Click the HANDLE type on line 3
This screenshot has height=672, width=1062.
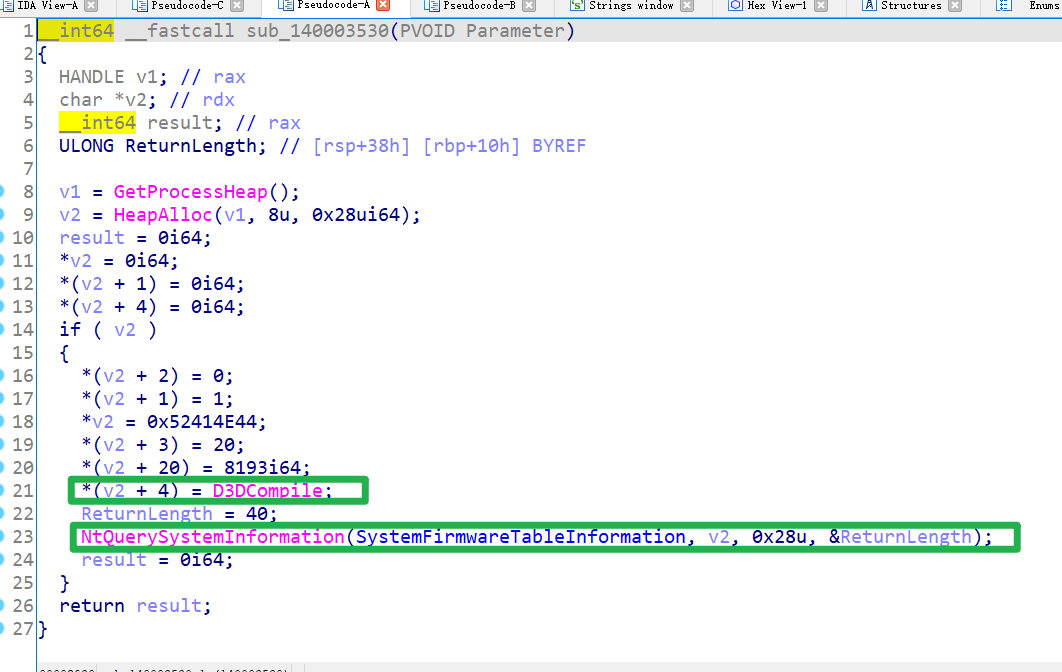[x=91, y=77]
